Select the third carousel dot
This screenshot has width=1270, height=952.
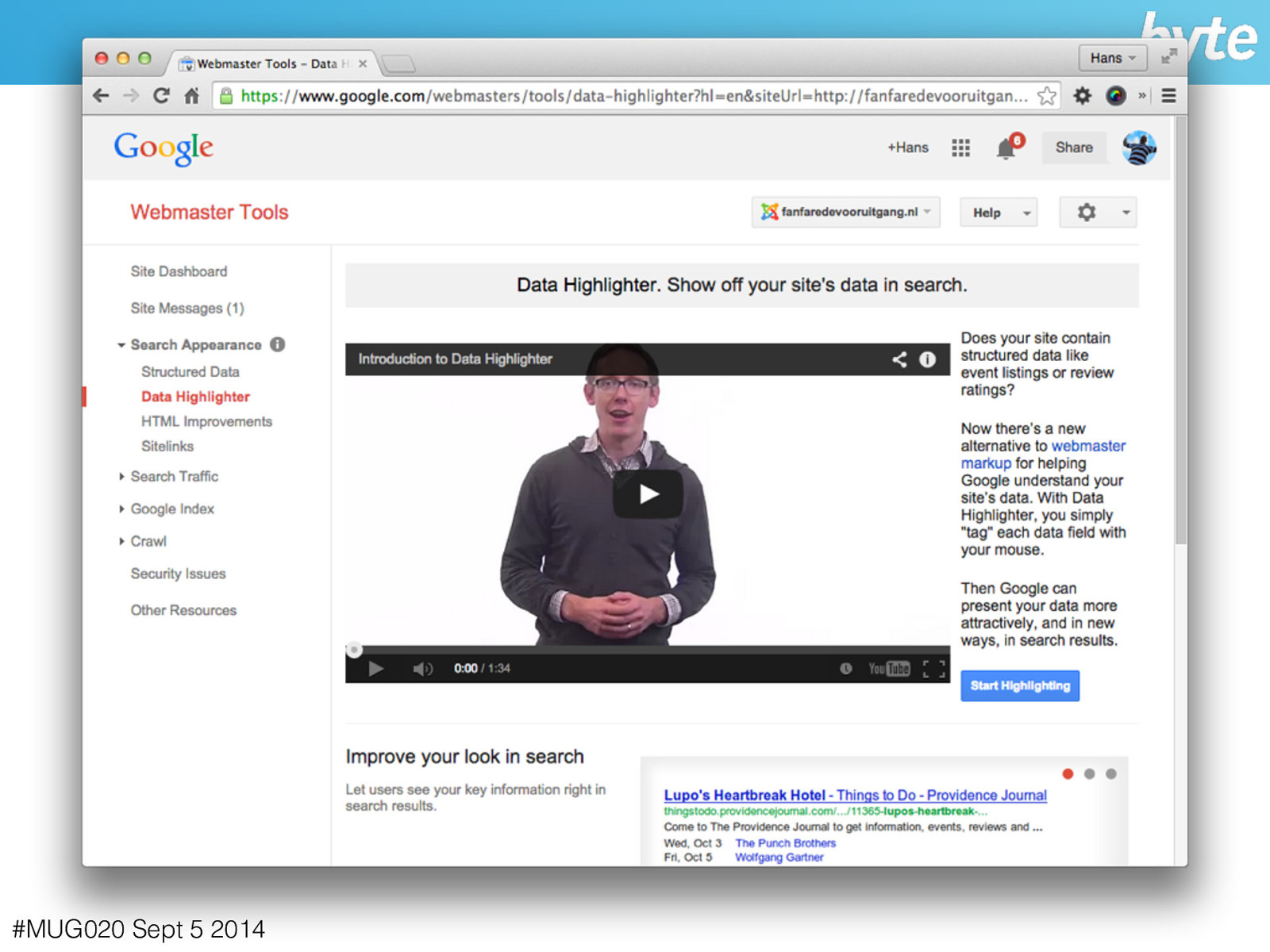pos(1110,773)
